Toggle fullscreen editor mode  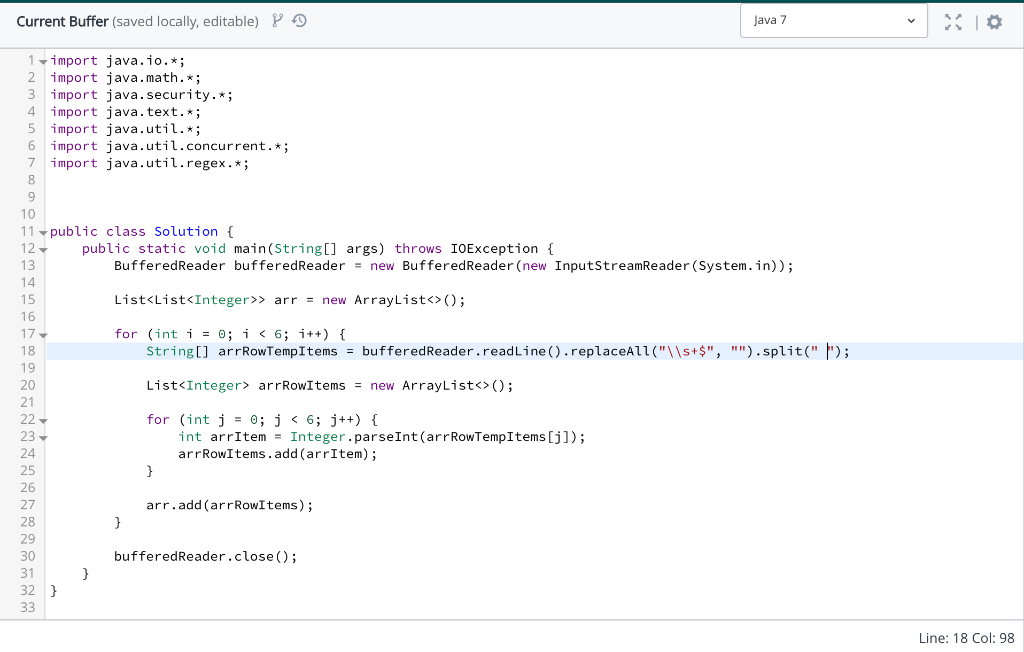coord(953,22)
